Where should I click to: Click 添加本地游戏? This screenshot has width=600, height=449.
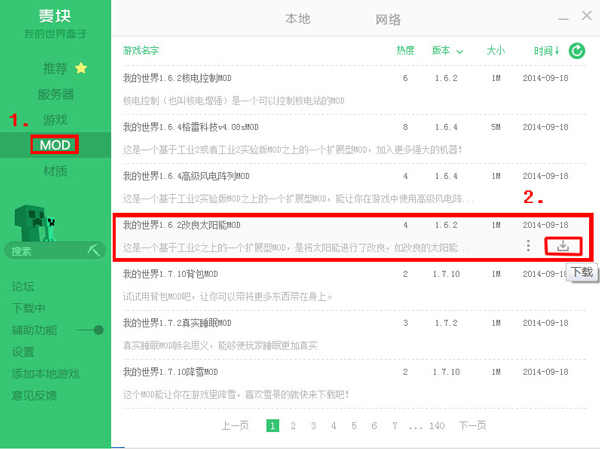tap(46, 374)
